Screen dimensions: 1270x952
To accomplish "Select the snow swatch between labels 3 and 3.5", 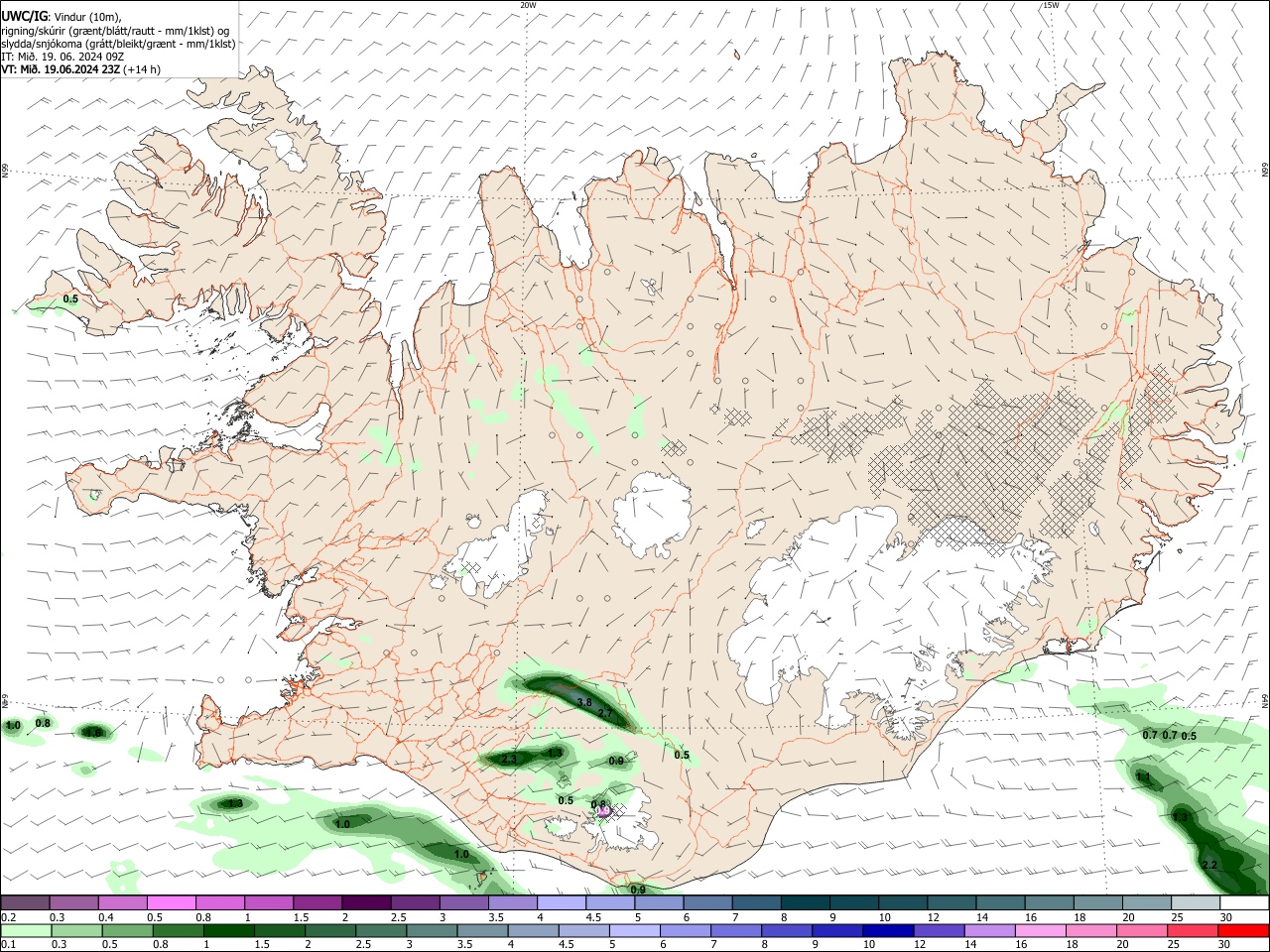I will coord(463,902).
